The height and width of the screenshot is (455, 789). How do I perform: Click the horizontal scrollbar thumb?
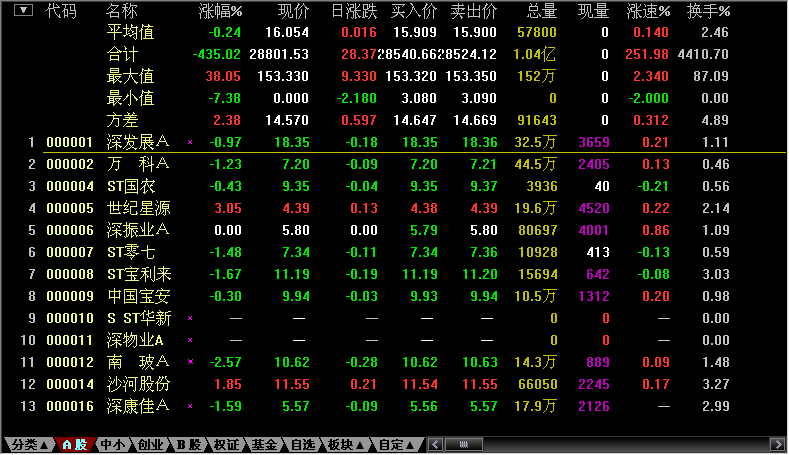463,445
